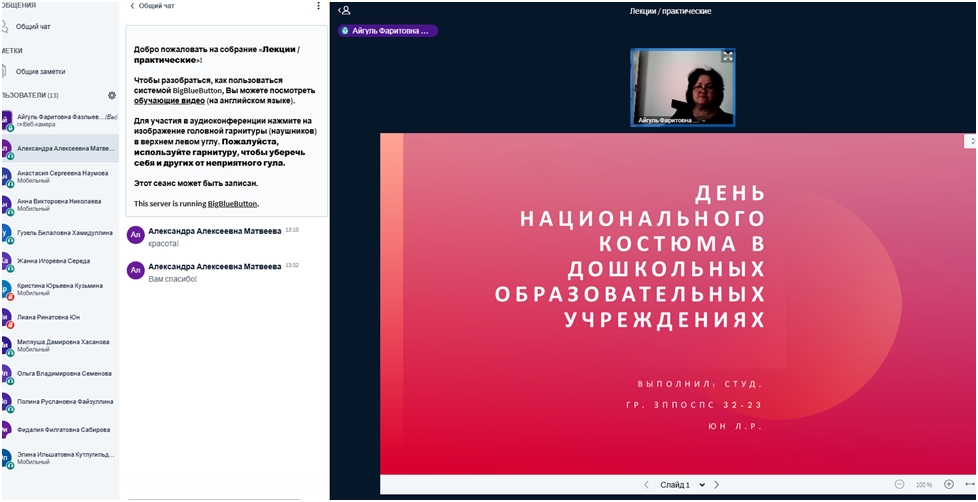Click fullscreen icon on webcam video
The height and width of the screenshot is (502, 978).
pyautogui.click(x=727, y=57)
